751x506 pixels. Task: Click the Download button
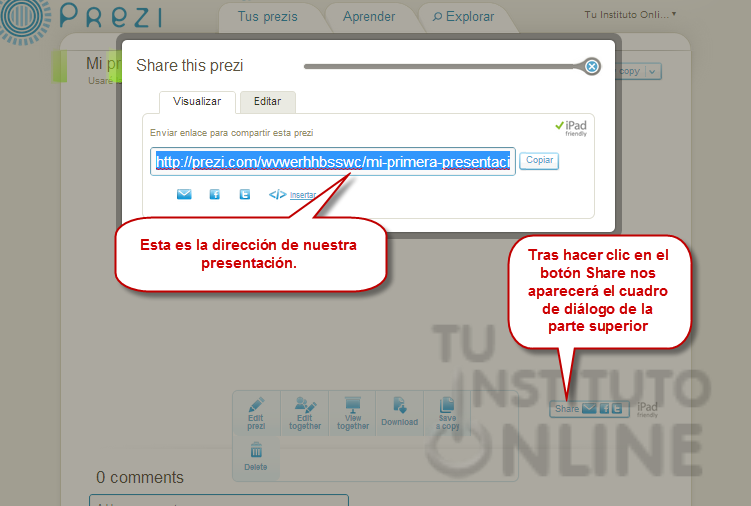399,413
